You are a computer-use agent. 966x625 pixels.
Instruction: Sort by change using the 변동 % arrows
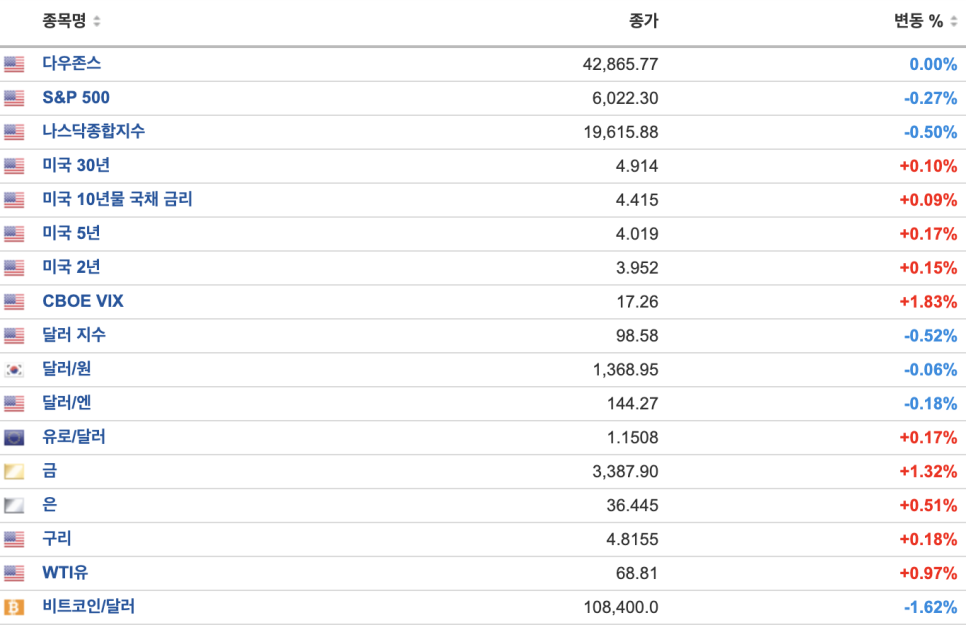click(x=954, y=22)
